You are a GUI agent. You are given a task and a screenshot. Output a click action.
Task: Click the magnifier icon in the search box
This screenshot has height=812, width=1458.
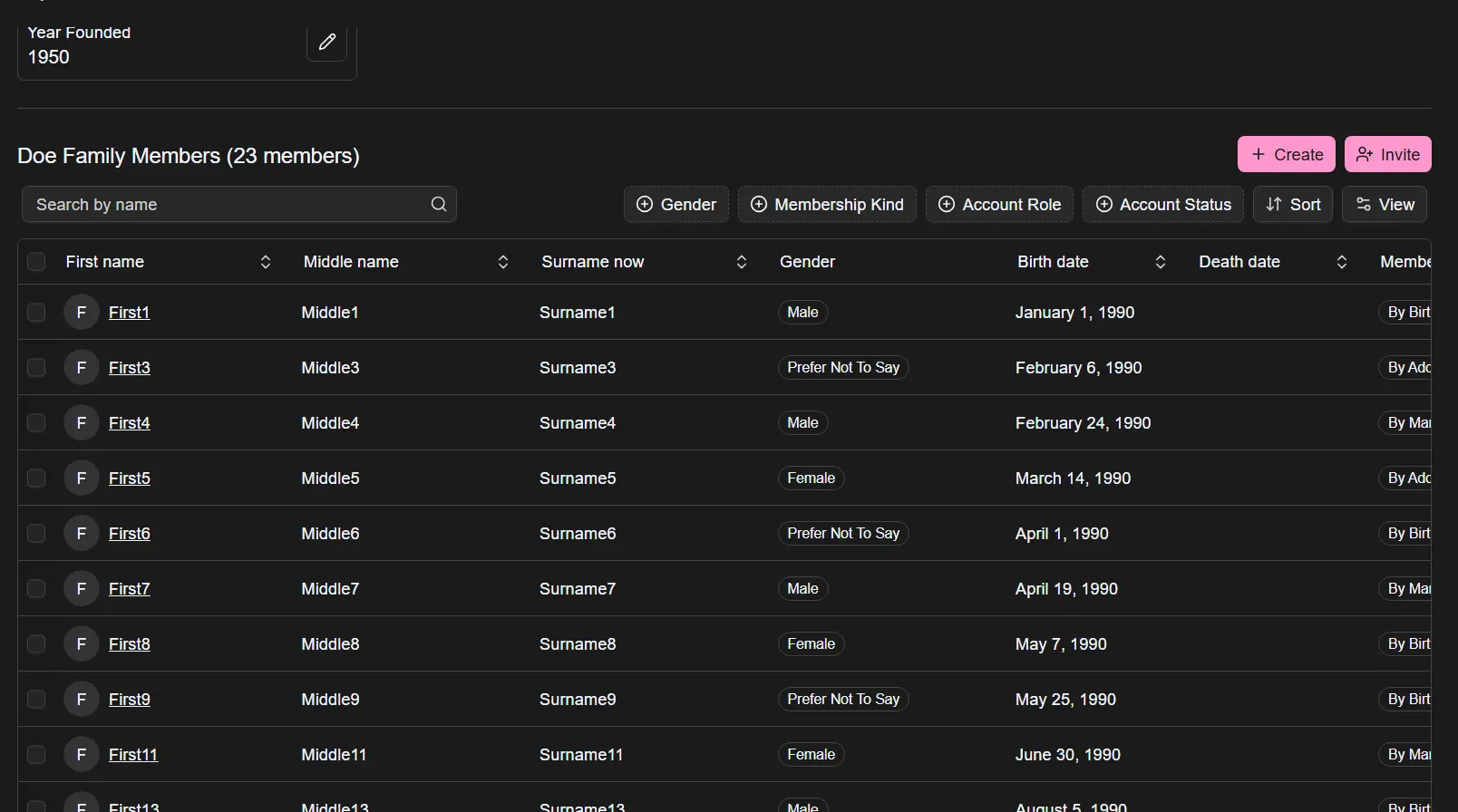pos(439,204)
